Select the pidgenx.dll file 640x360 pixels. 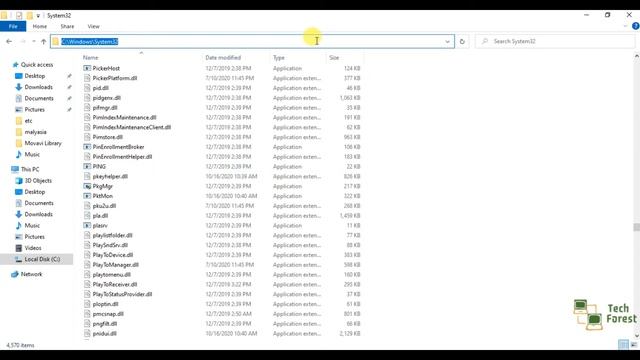(x=107, y=98)
